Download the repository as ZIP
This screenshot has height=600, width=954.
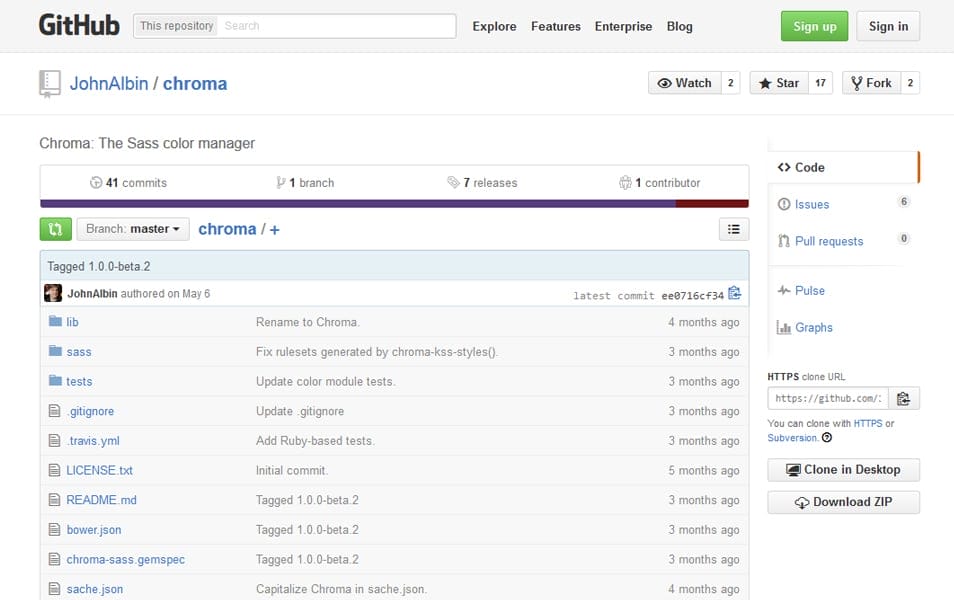843,502
